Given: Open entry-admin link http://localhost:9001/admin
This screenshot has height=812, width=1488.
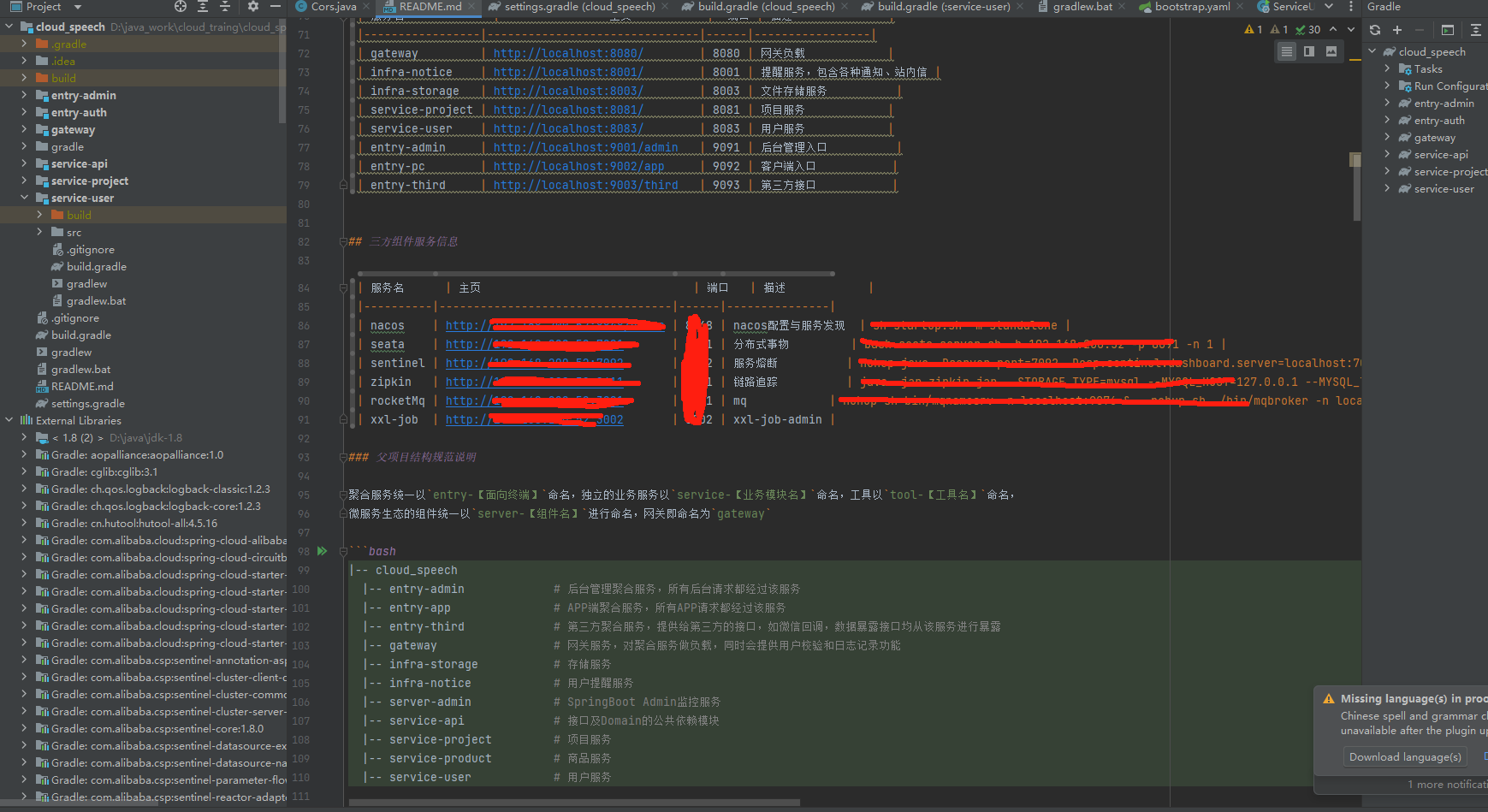Looking at the screenshot, I should (x=585, y=147).
